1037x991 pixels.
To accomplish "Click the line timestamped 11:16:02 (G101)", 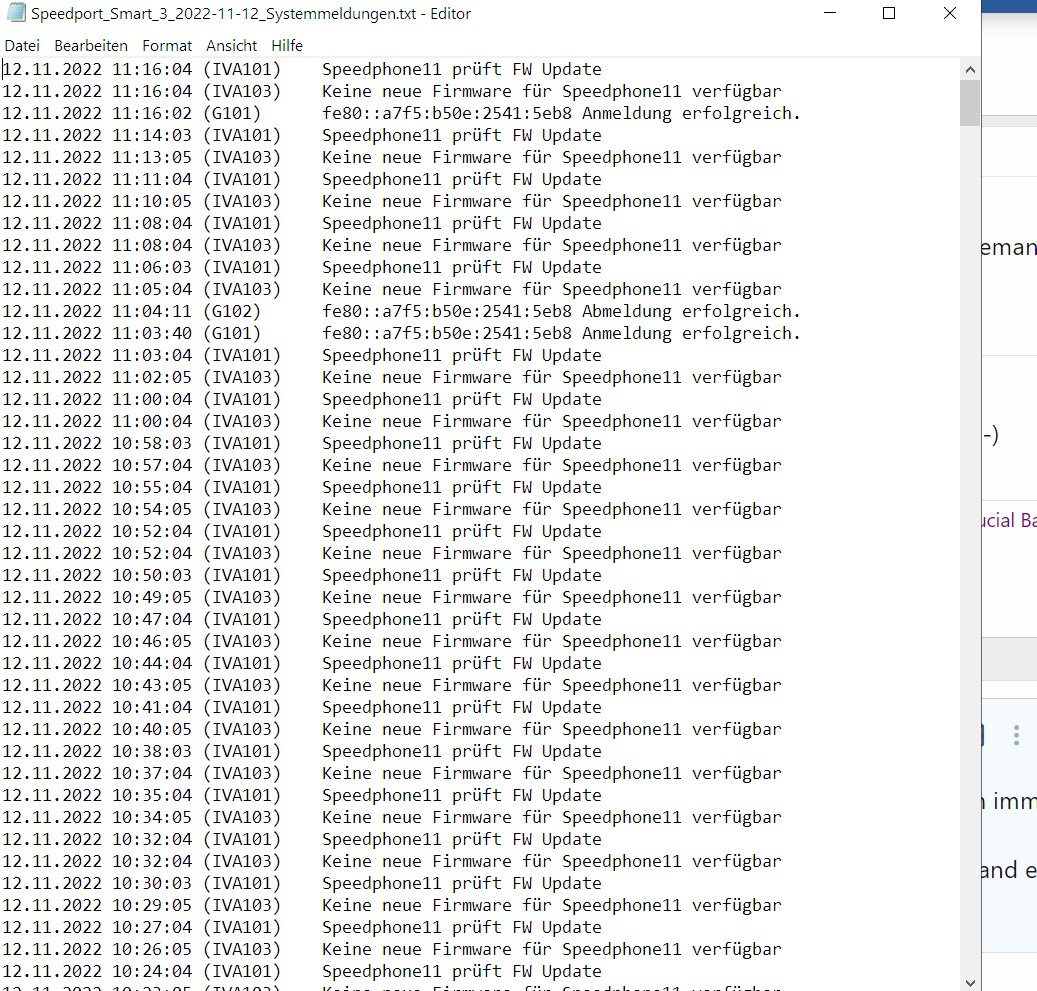I will pyautogui.click(x=401, y=113).
